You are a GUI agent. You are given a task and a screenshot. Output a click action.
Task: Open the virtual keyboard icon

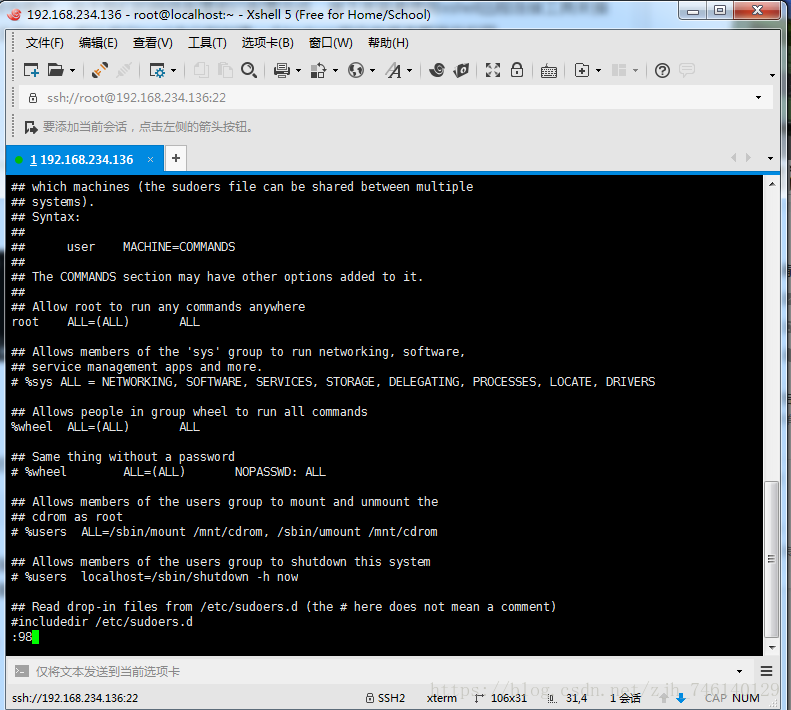click(x=549, y=71)
